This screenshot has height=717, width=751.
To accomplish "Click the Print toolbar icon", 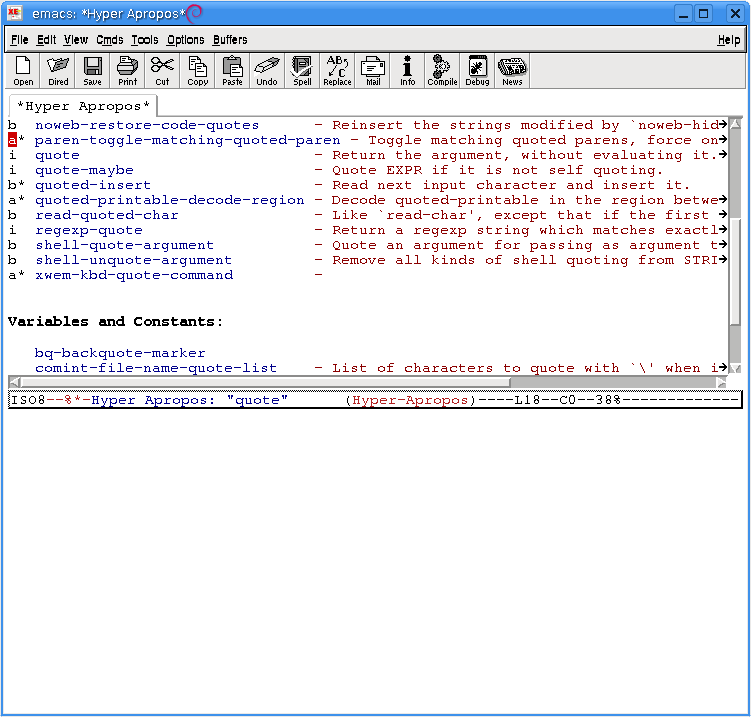I will pyautogui.click(x=127, y=70).
